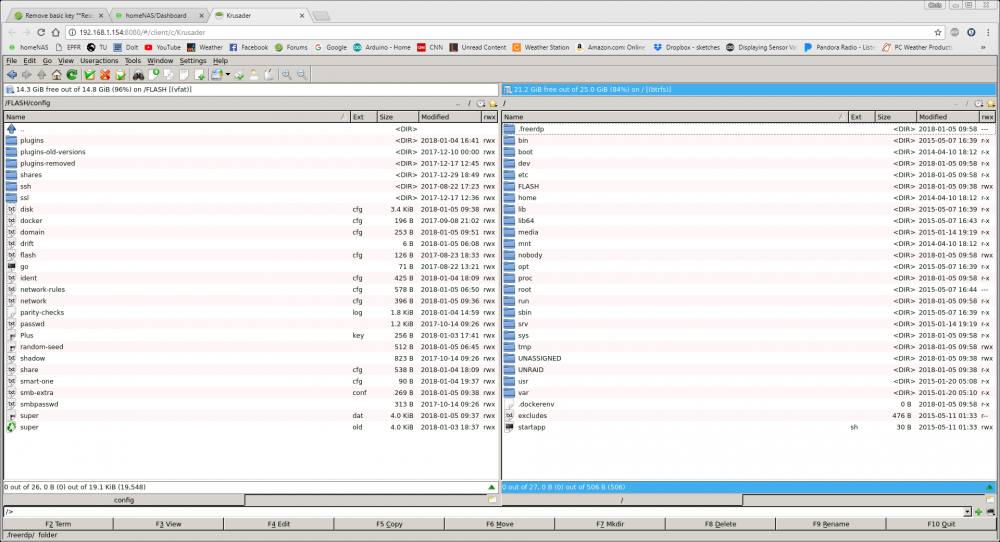Click the browser home icon
Image resolution: width=1000 pixels, height=542 pixels.
pyautogui.click(x=55, y=33)
